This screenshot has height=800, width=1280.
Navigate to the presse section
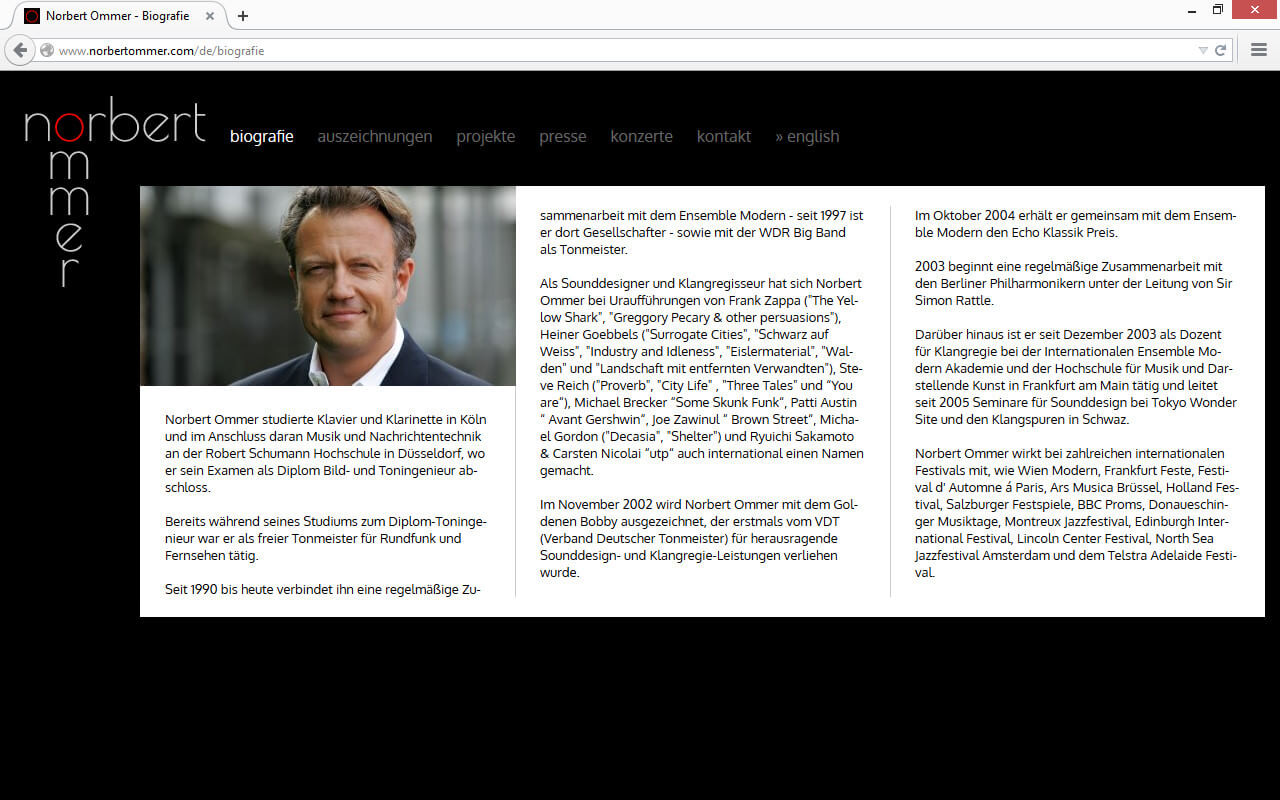pos(563,136)
